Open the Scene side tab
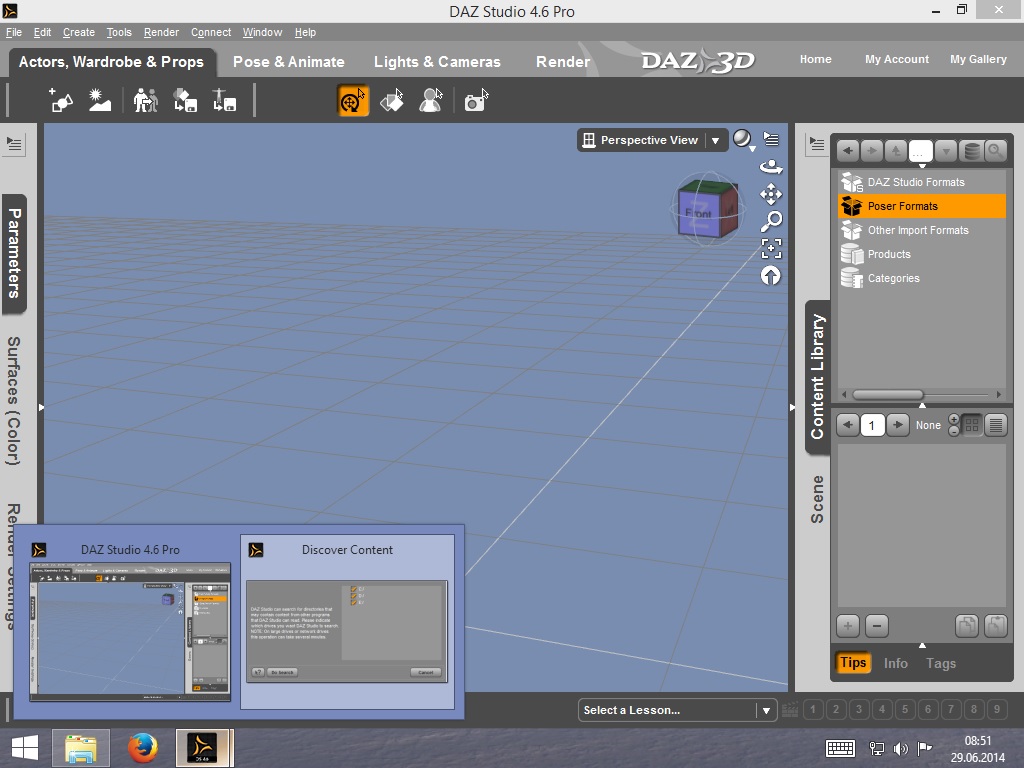Viewport: 1024px width, 768px height. click(817, 499)
